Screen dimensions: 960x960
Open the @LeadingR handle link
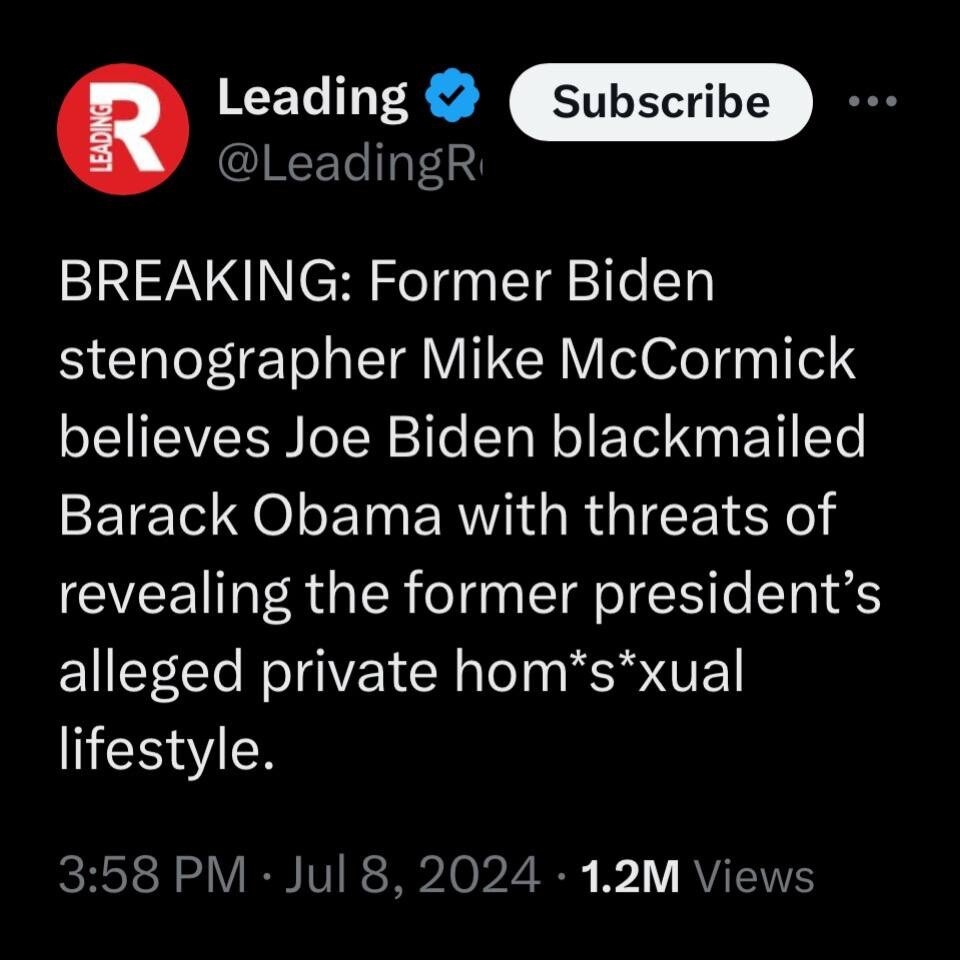[x=349, y=158]
